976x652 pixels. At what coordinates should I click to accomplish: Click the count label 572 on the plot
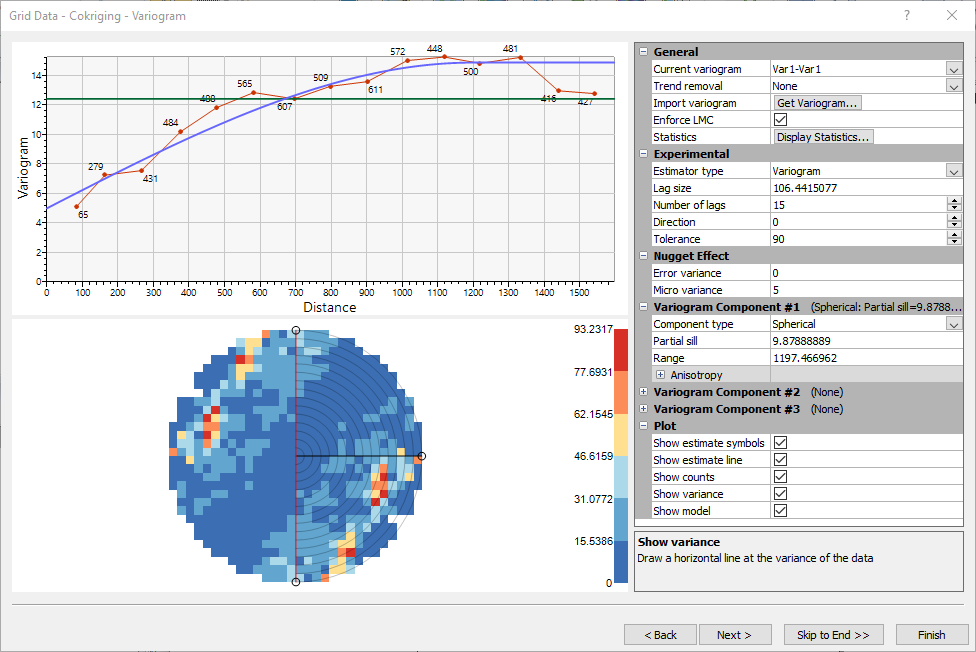pos(398,52)
